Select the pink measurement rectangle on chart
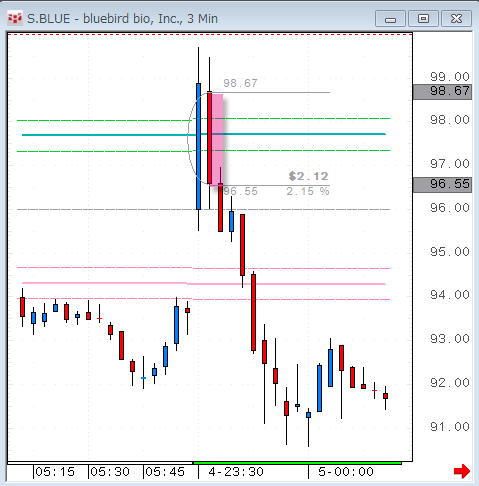This screenshot has width=479, height=486. (x=218, y=140)
